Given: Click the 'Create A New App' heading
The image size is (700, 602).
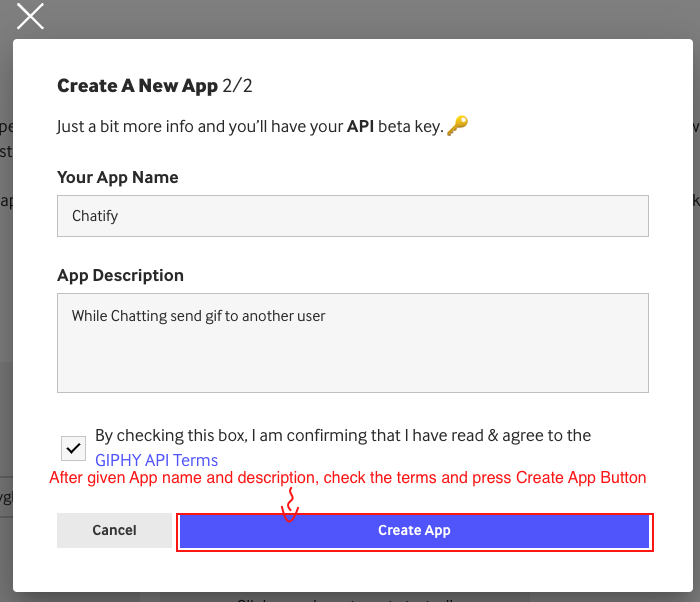Looking at the screenshot, I should (137, 86).
